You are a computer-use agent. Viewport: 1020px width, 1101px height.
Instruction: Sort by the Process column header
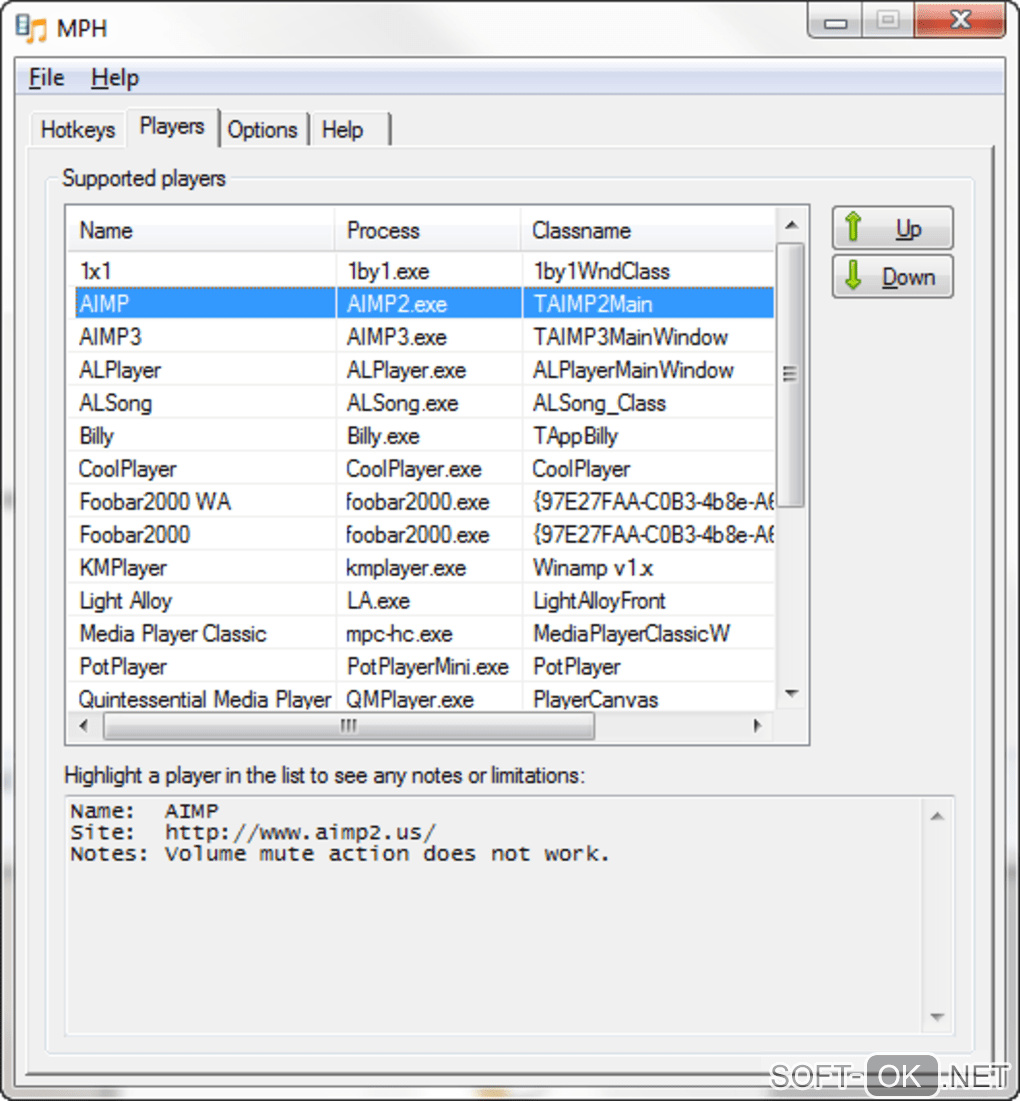(x=428, y=230)
